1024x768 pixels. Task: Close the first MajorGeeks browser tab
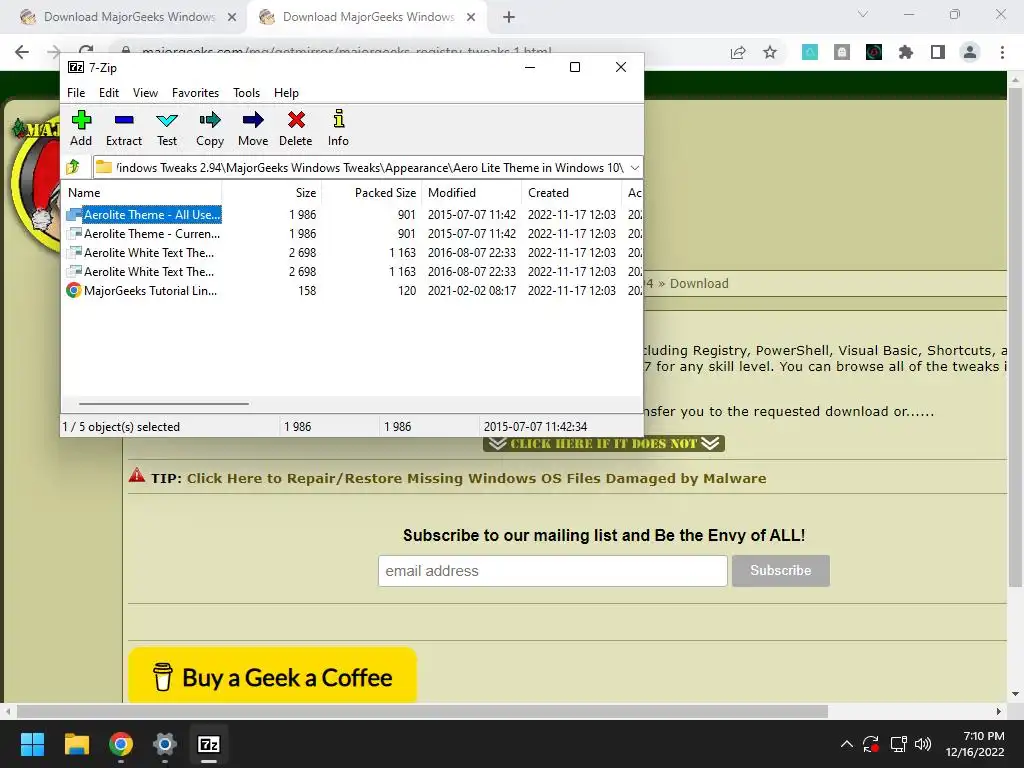232,18
